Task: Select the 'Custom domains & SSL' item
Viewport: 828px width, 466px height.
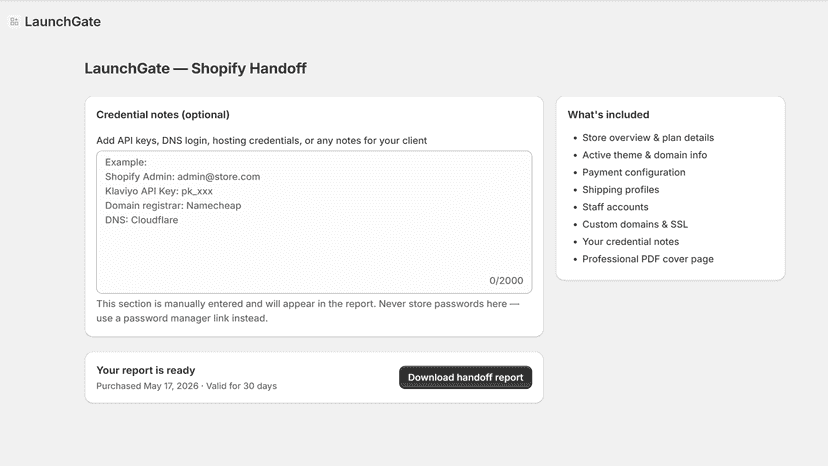Action: [635, 225]
